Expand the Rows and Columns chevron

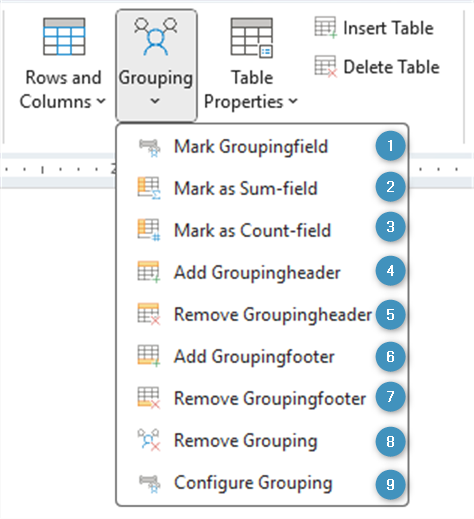[x=101, y=101]
